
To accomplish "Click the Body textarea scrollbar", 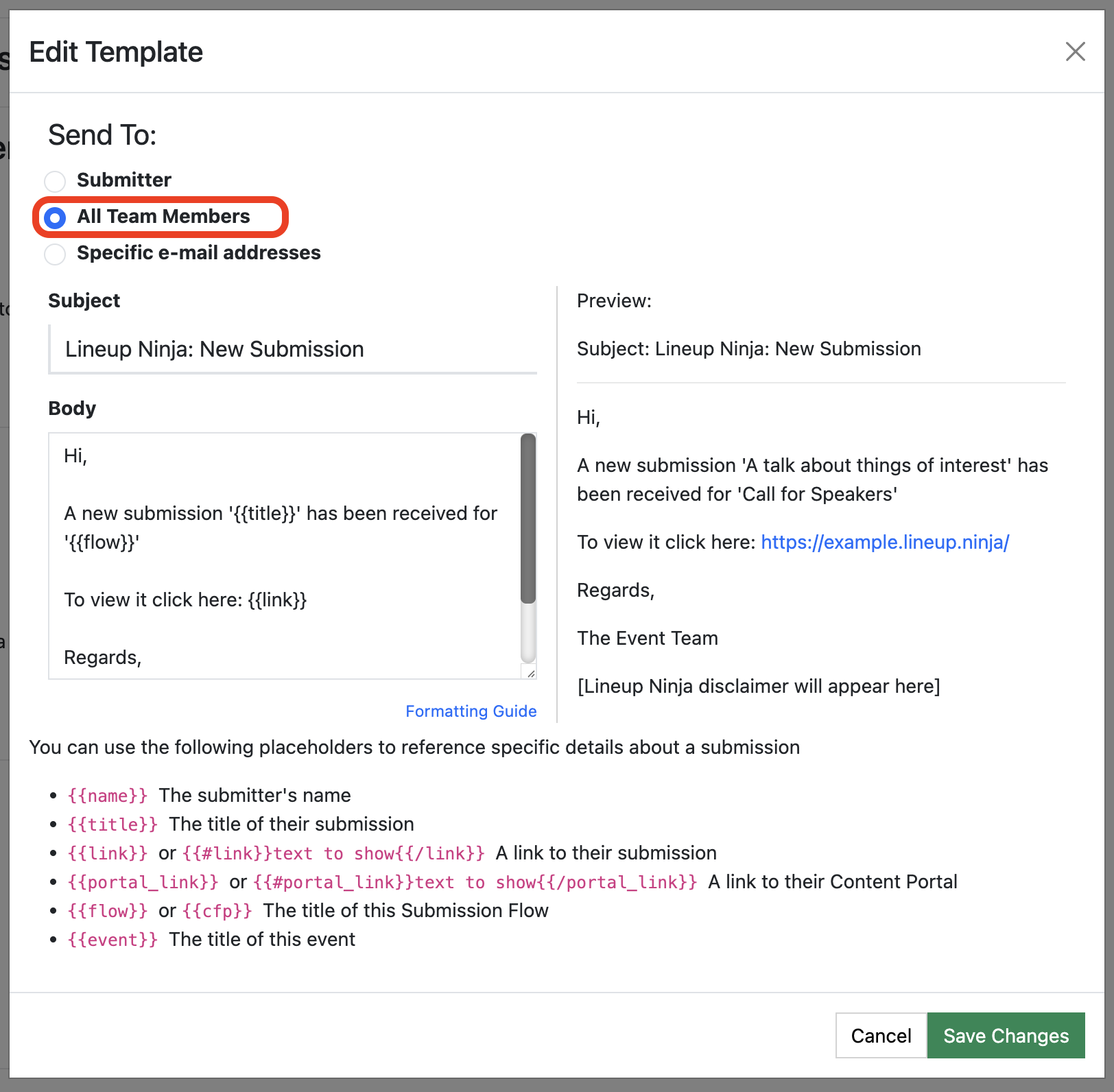I will pos(528,519).
